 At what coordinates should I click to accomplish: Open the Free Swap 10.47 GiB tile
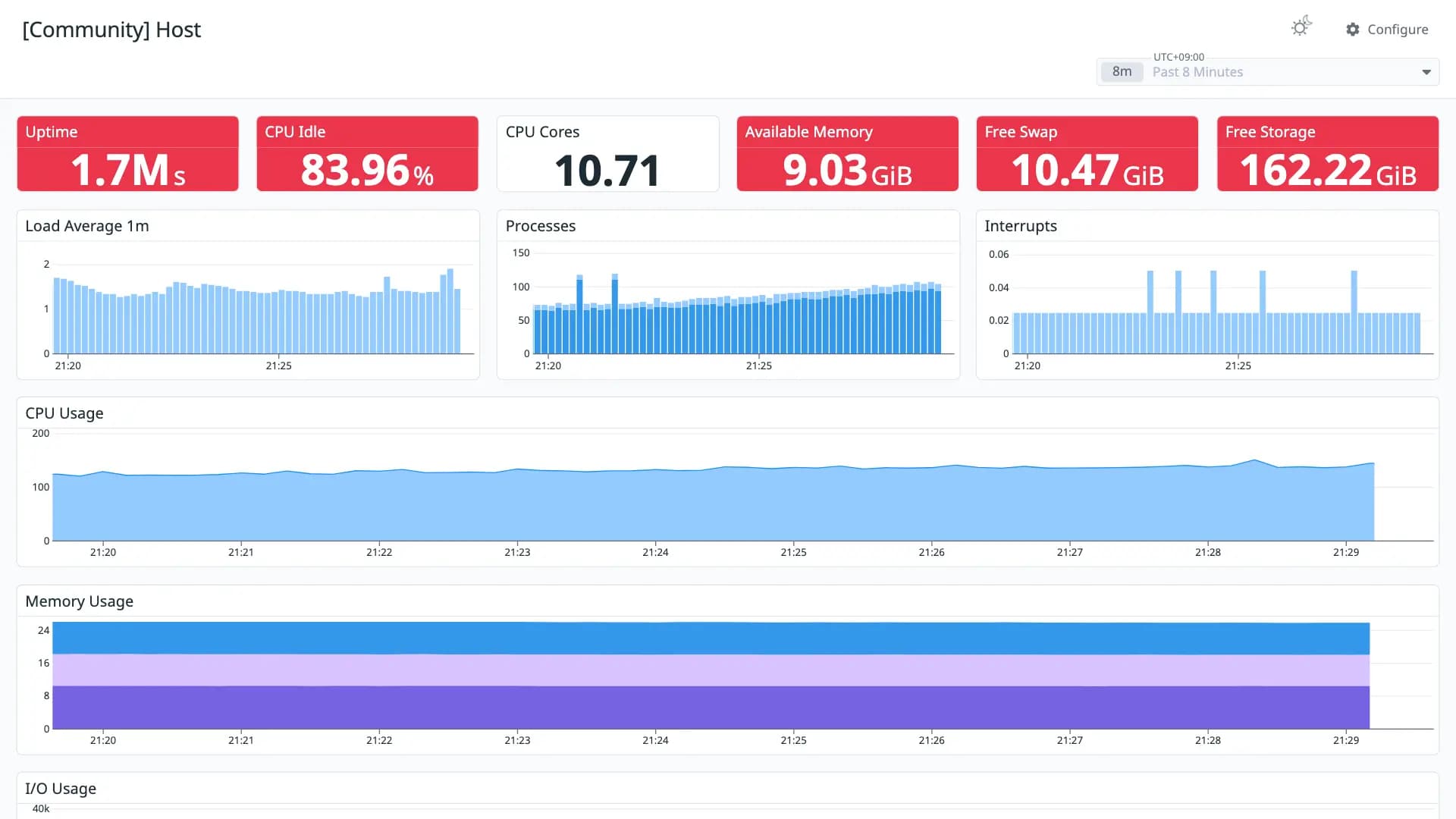pos(1087,154)
